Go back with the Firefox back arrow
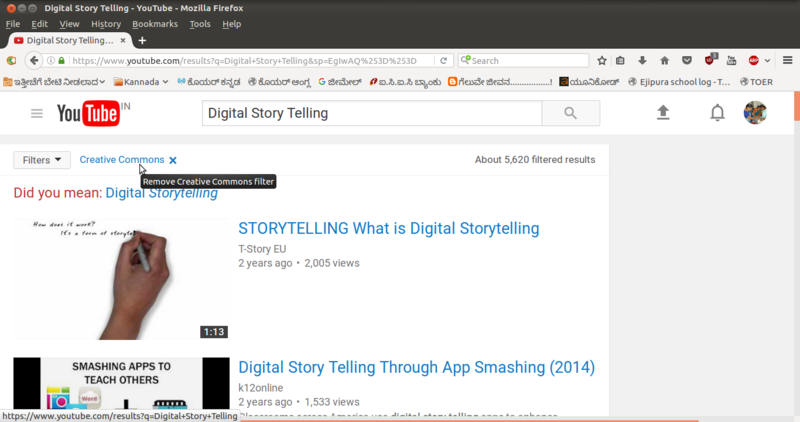800x422 pixels. (x=34, y=61)
